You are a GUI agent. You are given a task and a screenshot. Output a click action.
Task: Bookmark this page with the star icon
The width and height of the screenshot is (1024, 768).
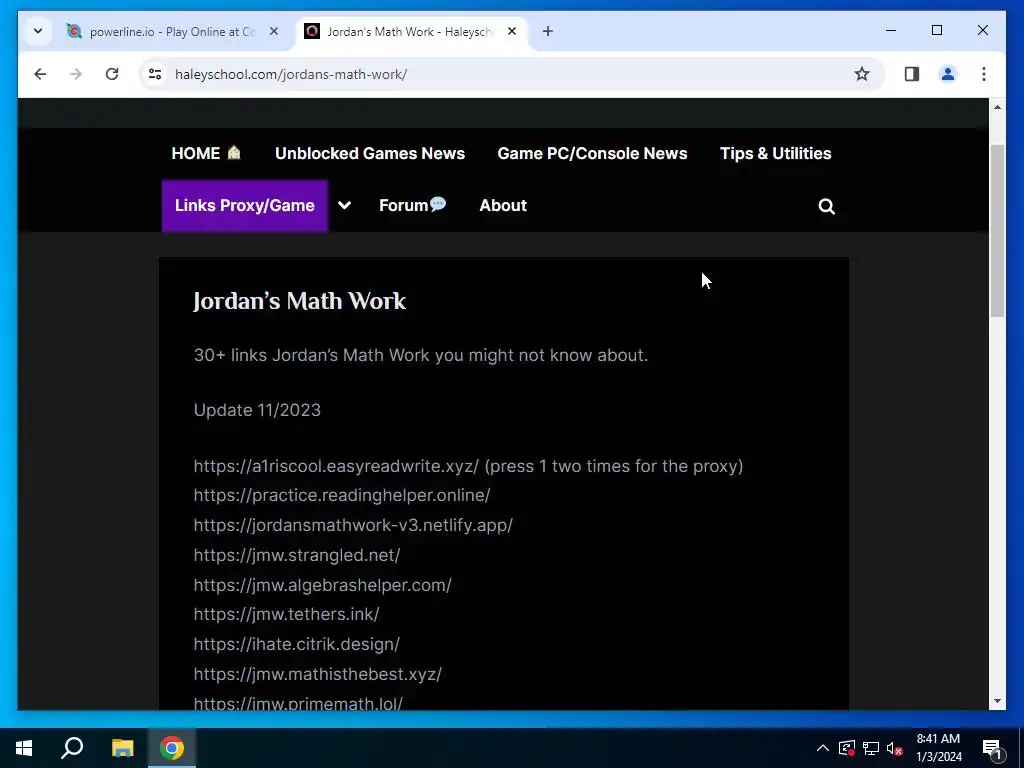[x=862, y=74]
